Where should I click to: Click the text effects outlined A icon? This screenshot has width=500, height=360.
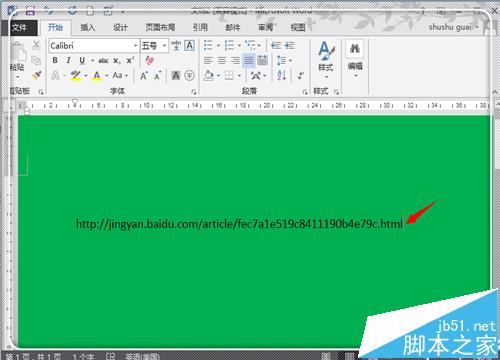[55, 76]
